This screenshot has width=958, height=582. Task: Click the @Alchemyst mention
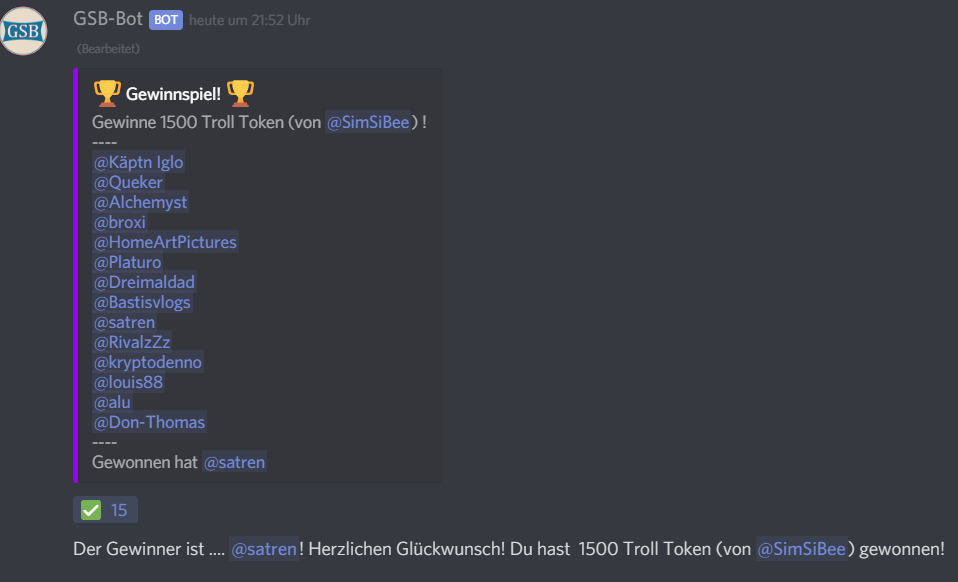[141, 202]
